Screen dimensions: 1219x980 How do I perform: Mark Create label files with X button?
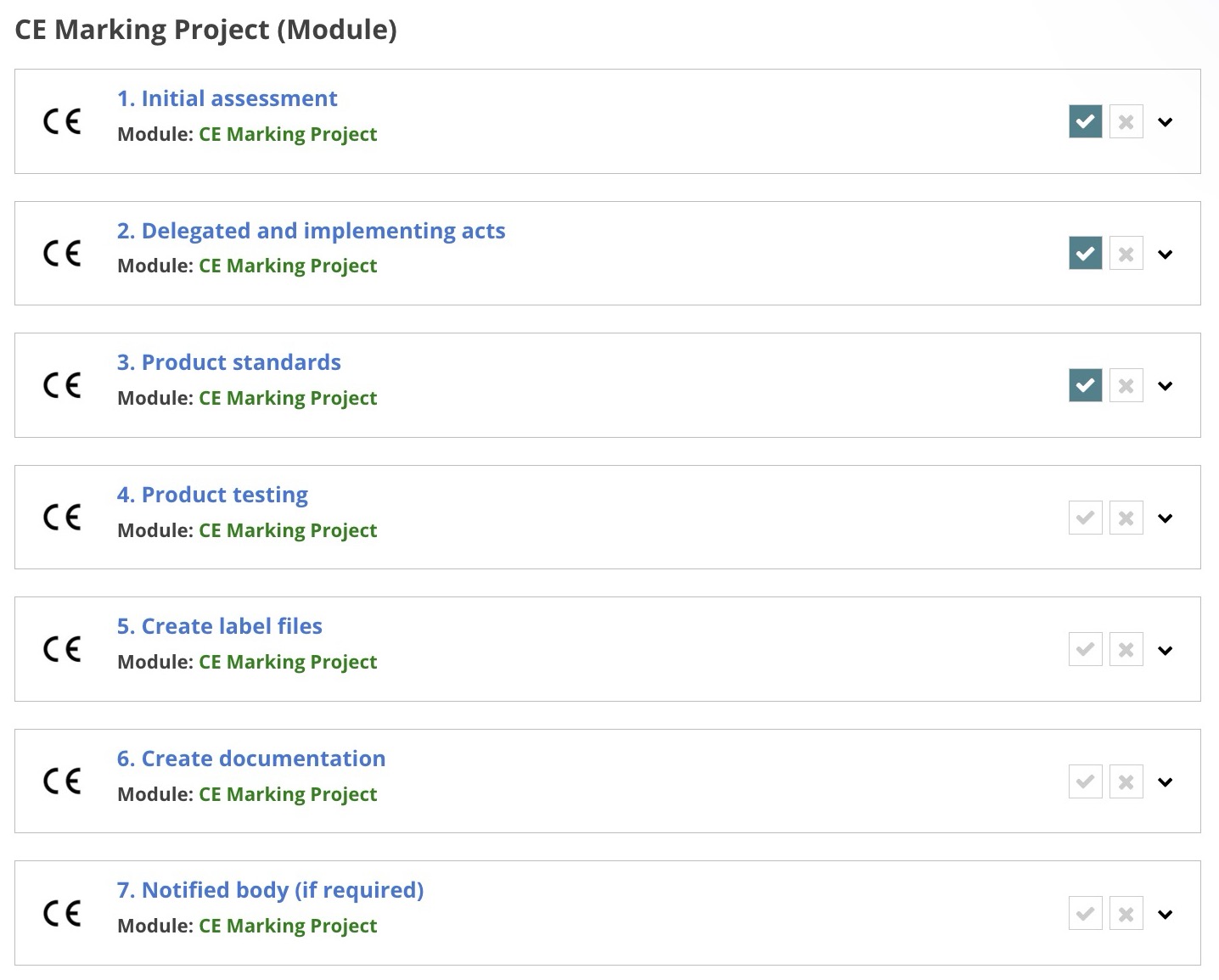tap(1126, 649)
